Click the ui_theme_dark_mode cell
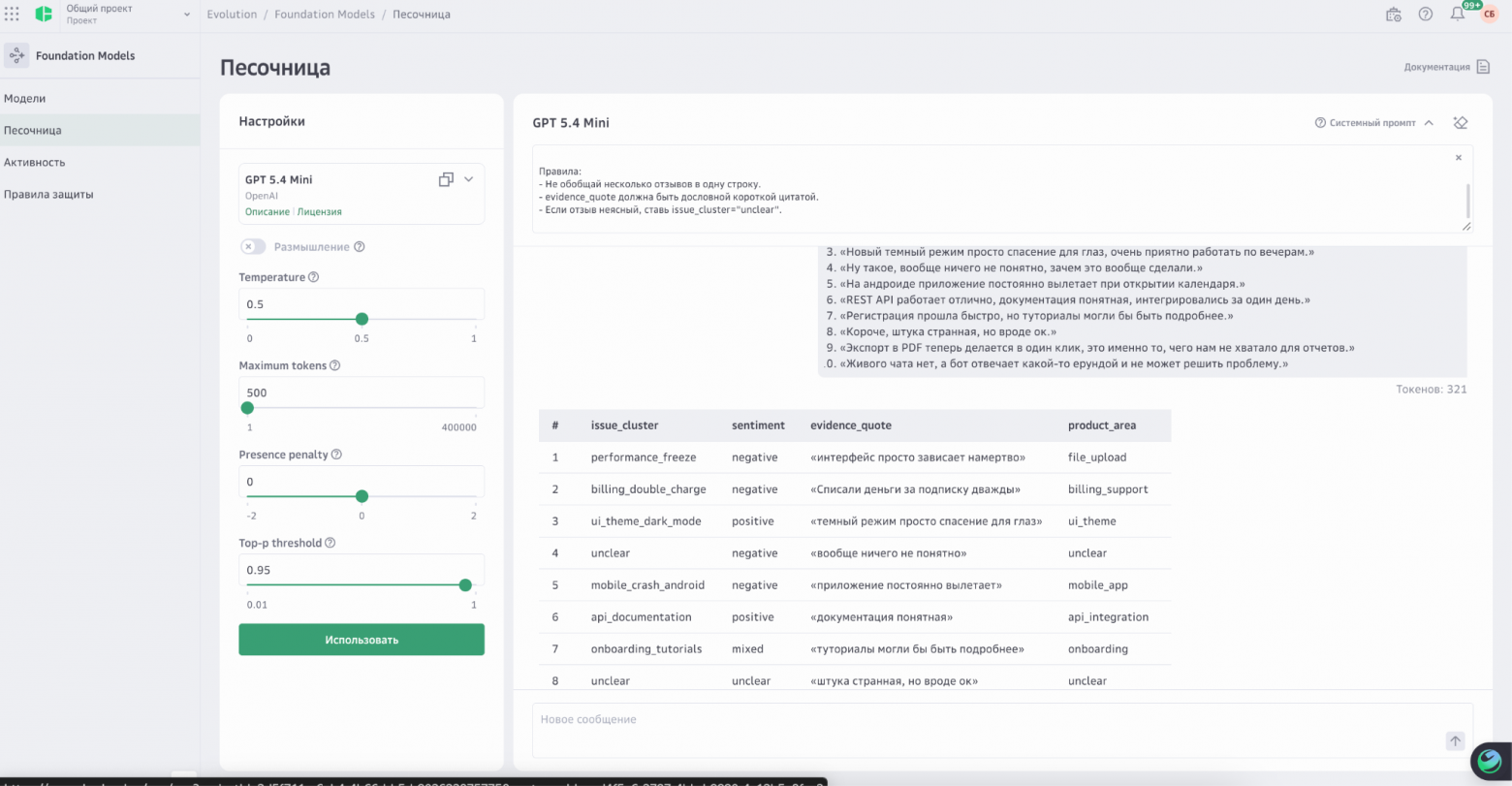The width and height of the screenshot is (1512, 786). (x=646, y=521)
